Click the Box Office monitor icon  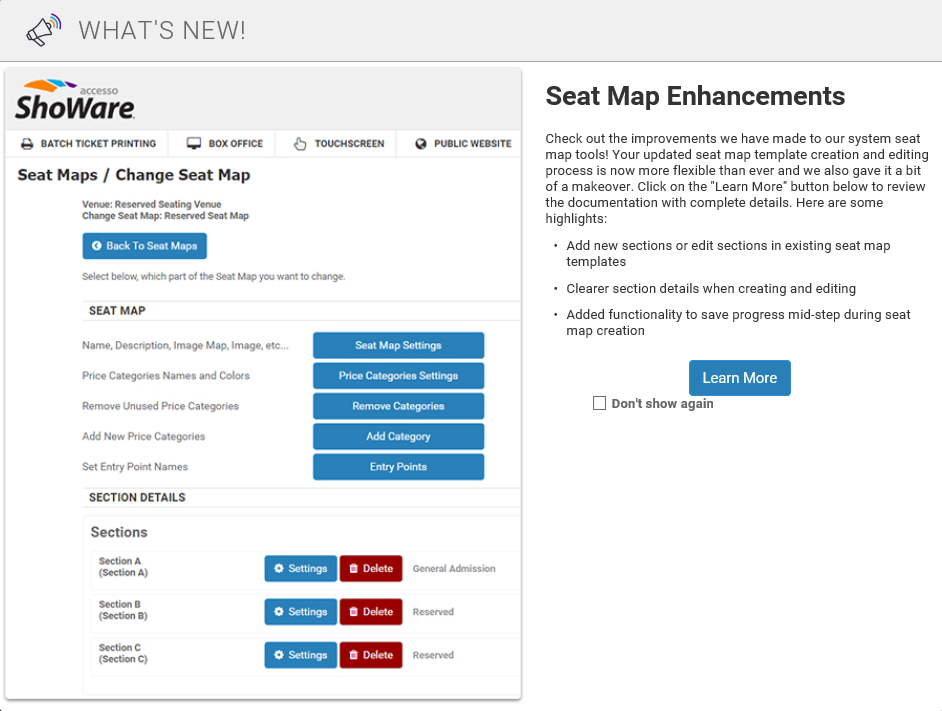pos(194,144)
